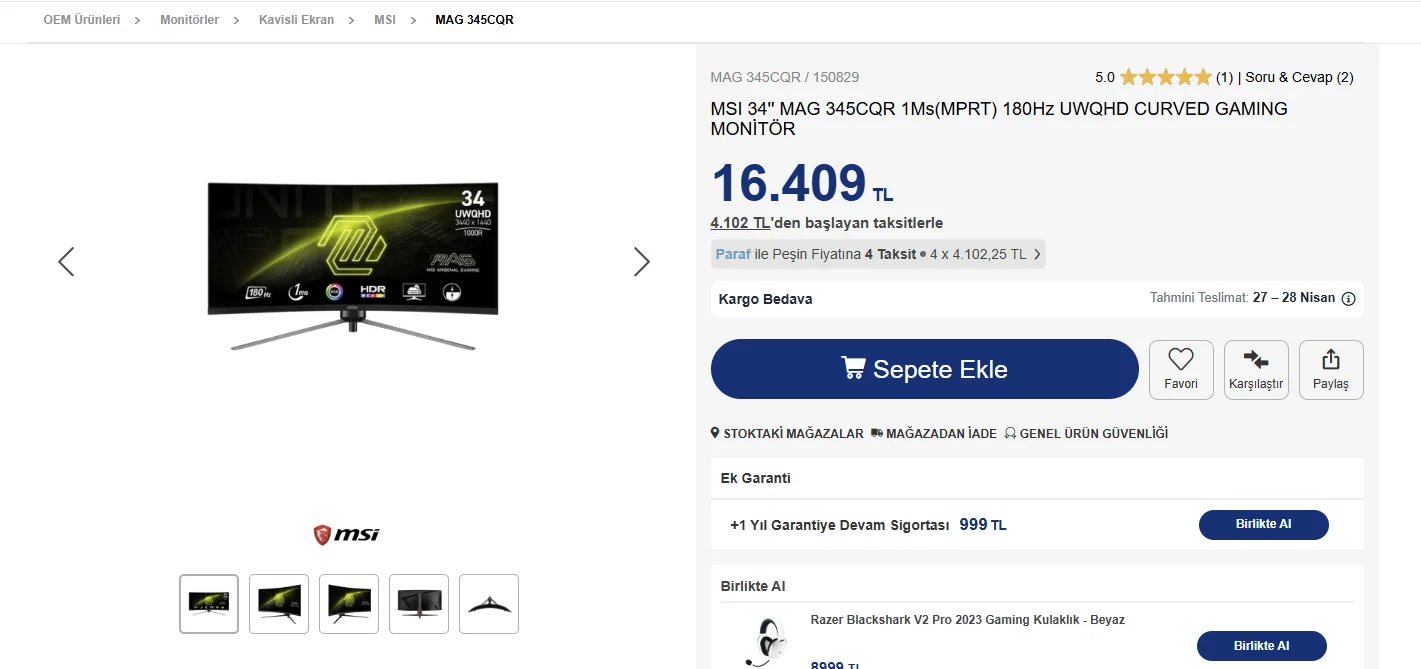Select the second monitor thumbnail
This screenshot has height=669, width=1421.
pos(279,604)
